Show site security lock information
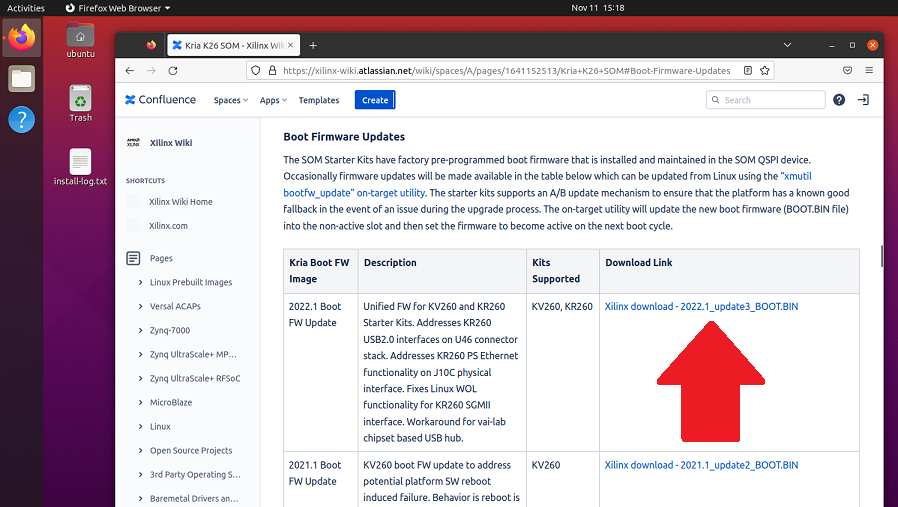This screenshot has height=507, width=898. (272, 70)
